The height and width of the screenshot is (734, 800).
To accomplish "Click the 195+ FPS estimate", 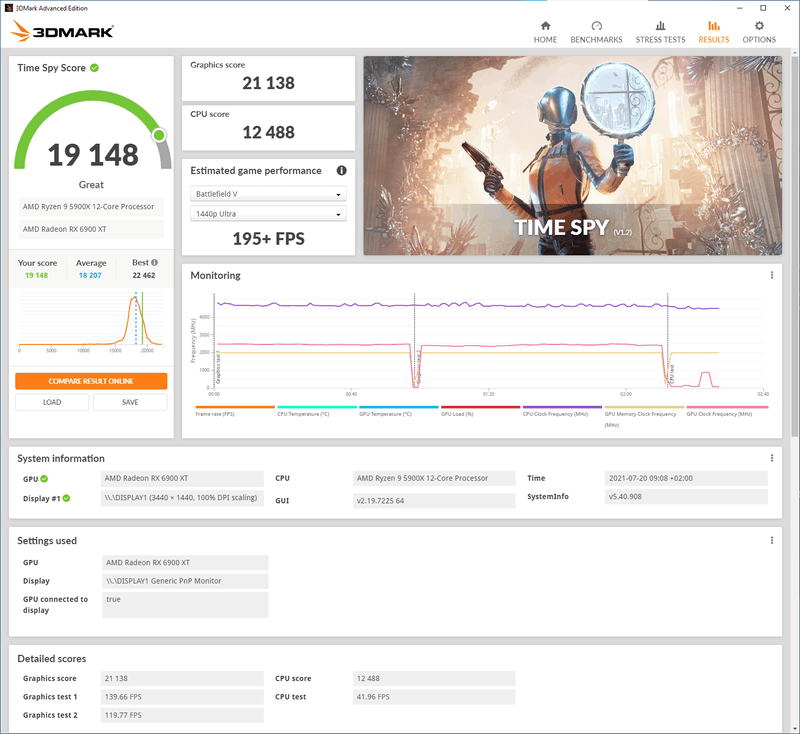I will coord(268,239).
